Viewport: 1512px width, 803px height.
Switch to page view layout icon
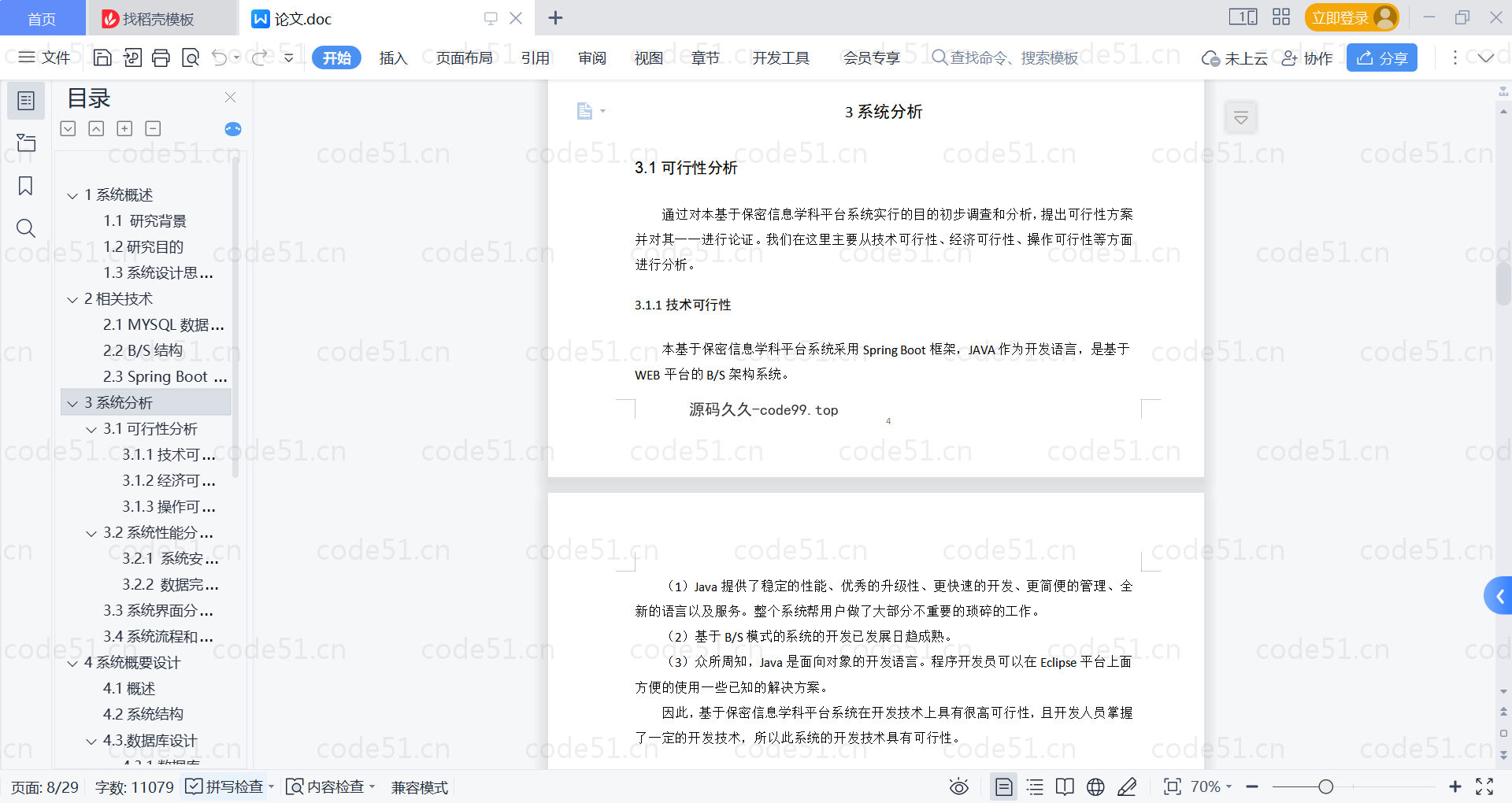point(1004,786)
